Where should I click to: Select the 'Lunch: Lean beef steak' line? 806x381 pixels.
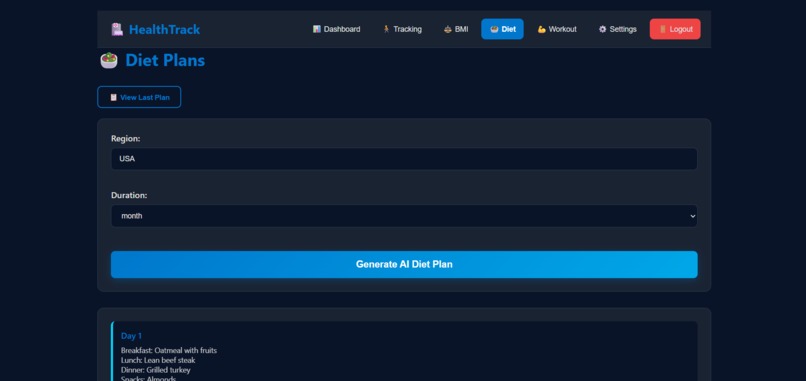158,360
